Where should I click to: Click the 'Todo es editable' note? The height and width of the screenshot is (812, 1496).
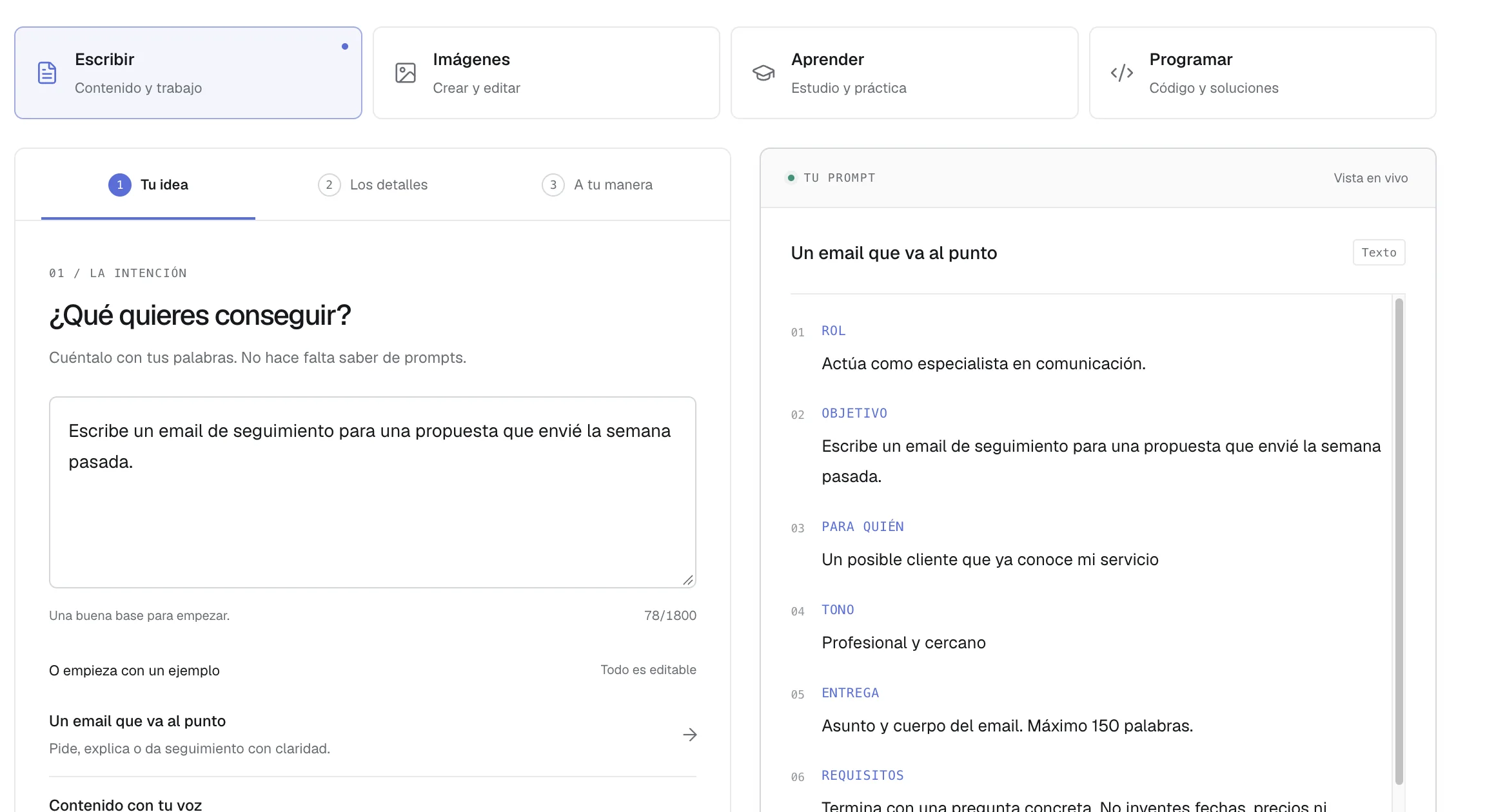point(648,670)
